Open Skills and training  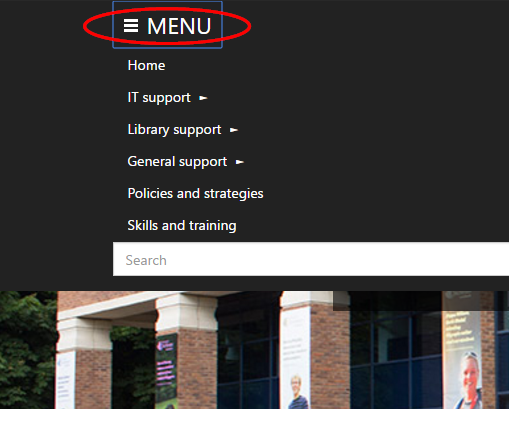(x=182, y=225)
